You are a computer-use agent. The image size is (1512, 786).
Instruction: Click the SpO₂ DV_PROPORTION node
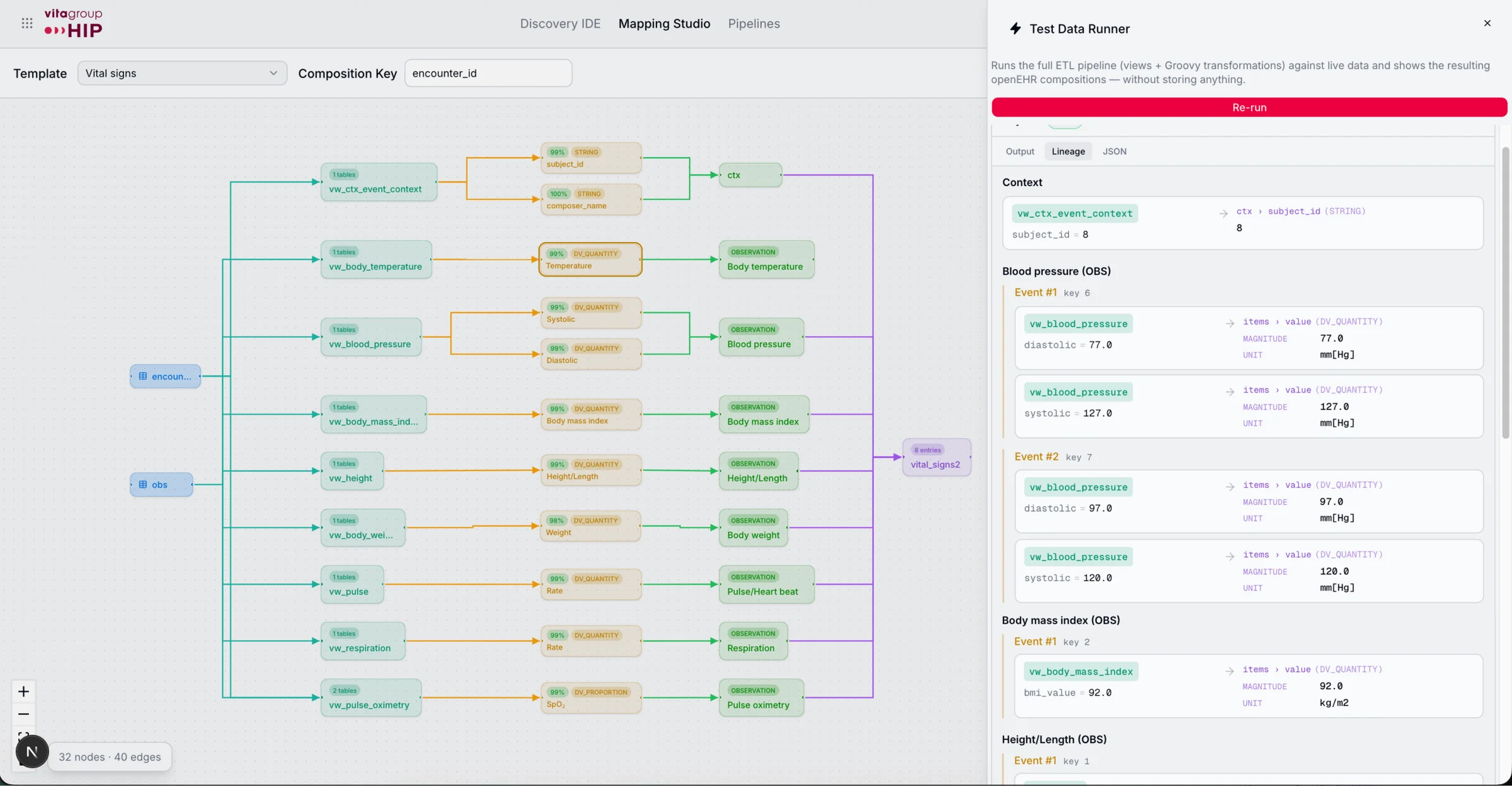[590, 698]
